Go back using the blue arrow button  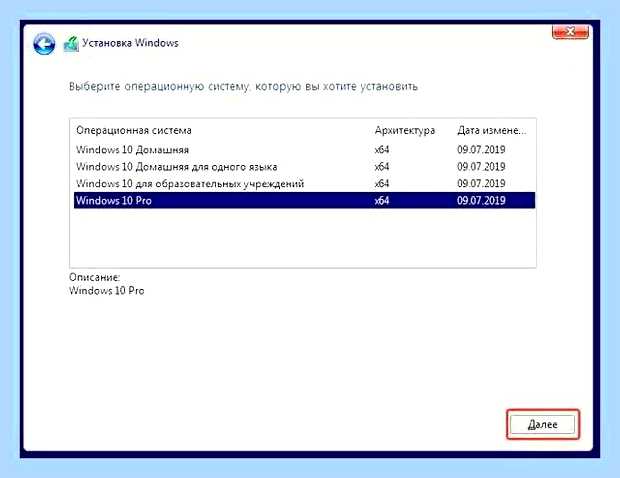pyautogui.click(x=44, y=43)
